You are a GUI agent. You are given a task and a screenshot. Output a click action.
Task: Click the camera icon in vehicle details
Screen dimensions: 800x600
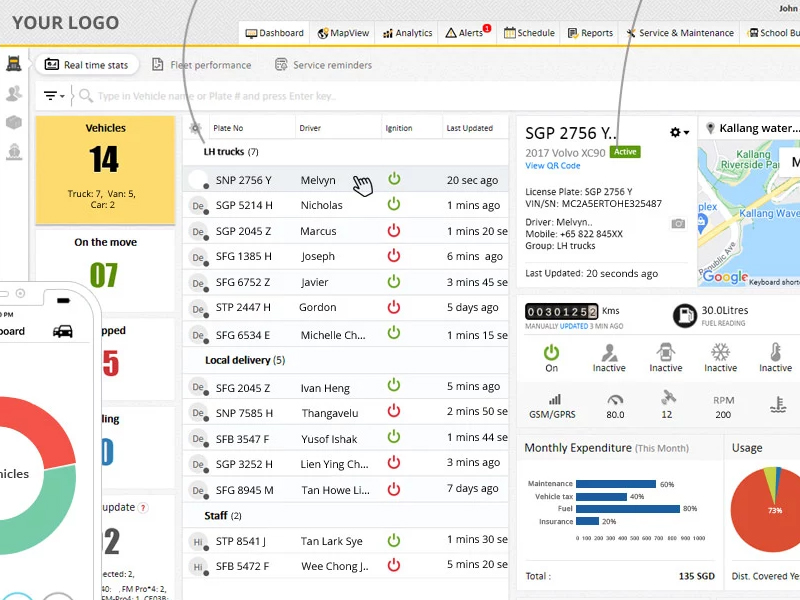(678, 224)
